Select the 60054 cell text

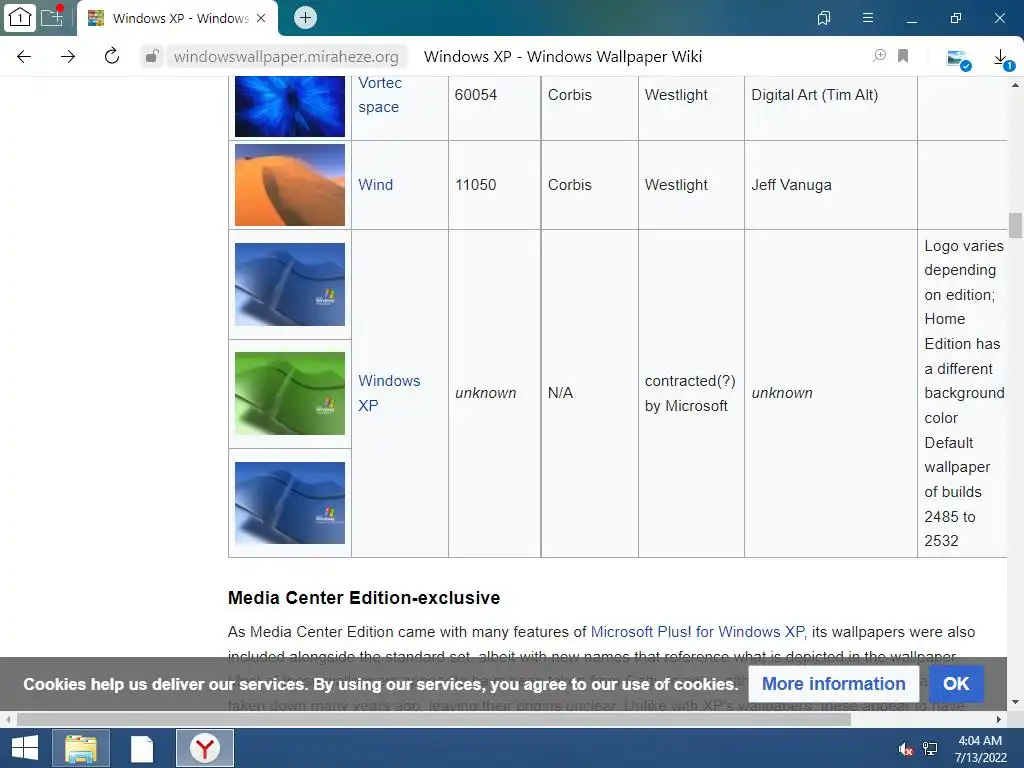click(x=476, y=95)
